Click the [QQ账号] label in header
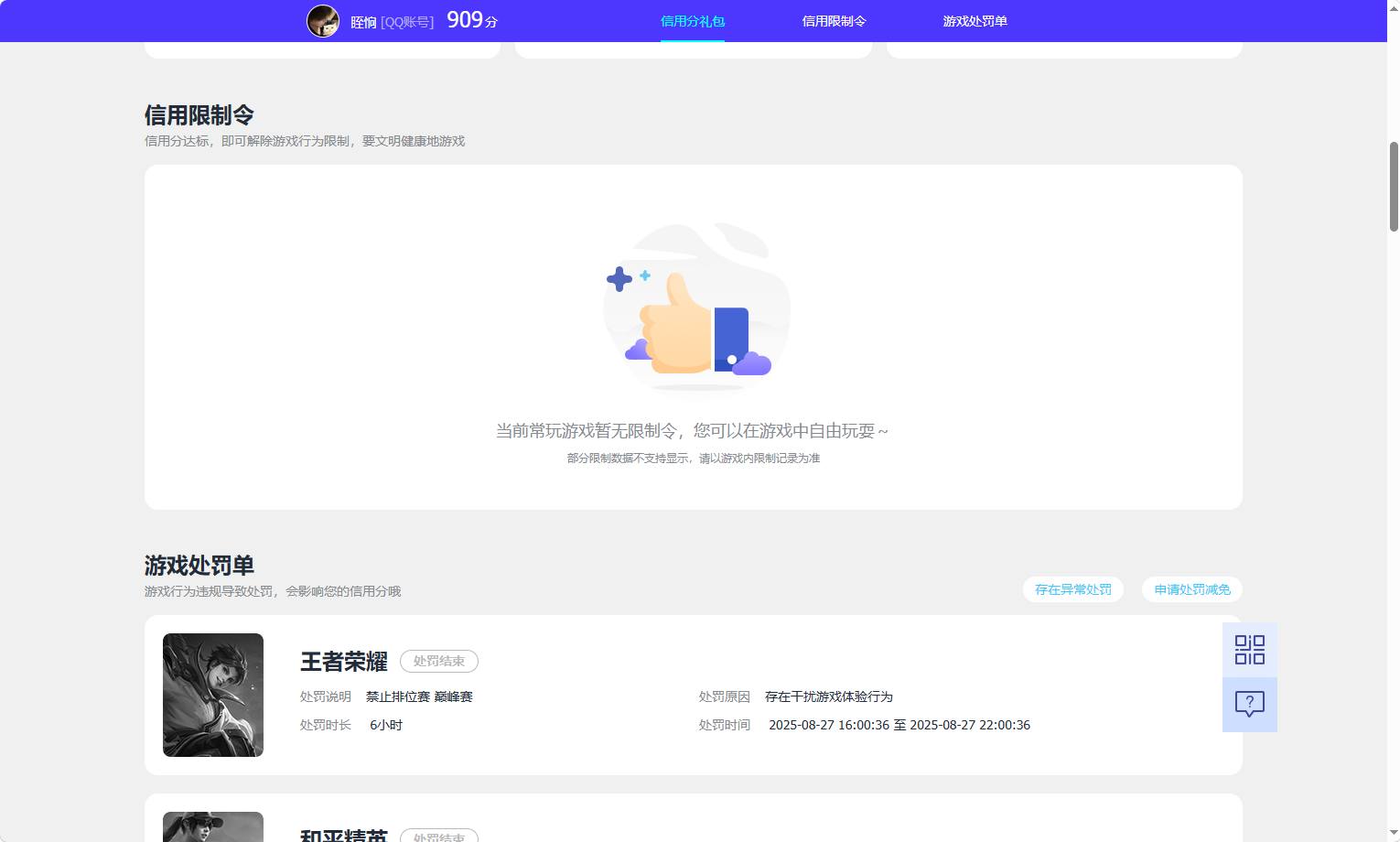The height and width of the screenshot is (842, 1400). 407,22
